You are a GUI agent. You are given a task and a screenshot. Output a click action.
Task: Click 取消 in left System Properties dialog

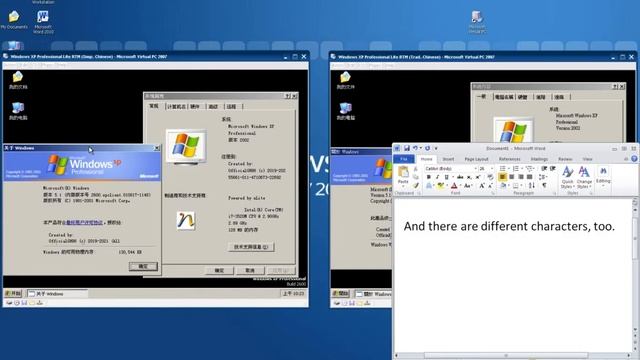(x=250, y=271)
